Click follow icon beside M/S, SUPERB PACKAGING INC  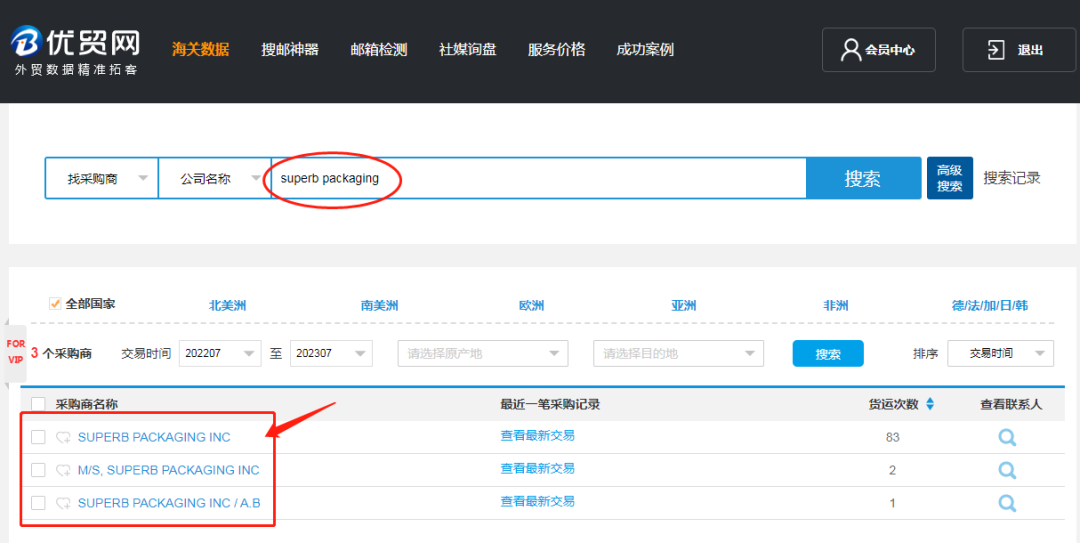click(63, 470)
